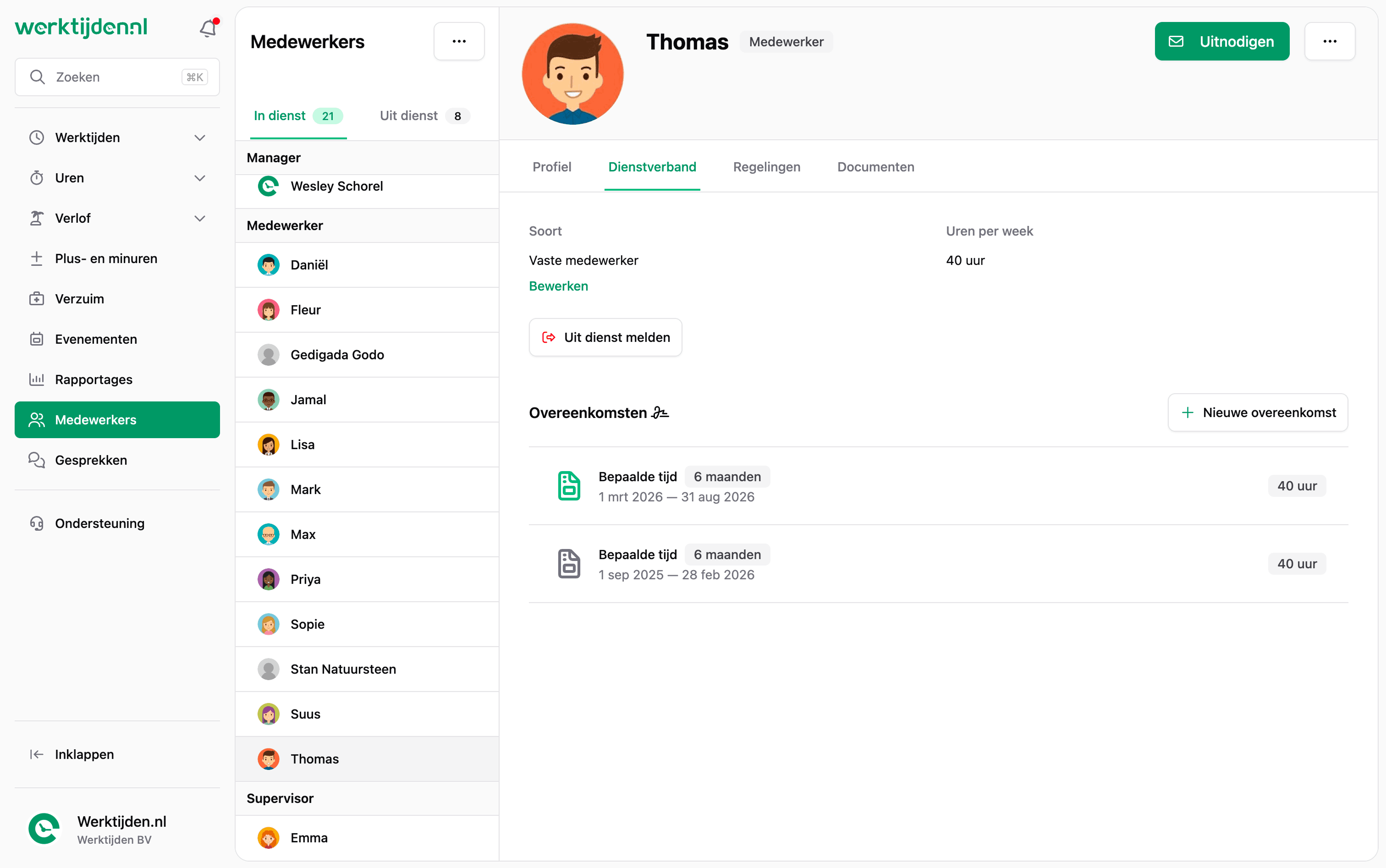Image resolution: width=1386 pixels, height=868 pixels.
Task: Open the contract dated 1 sep 2025
Action: coord(938,564)
